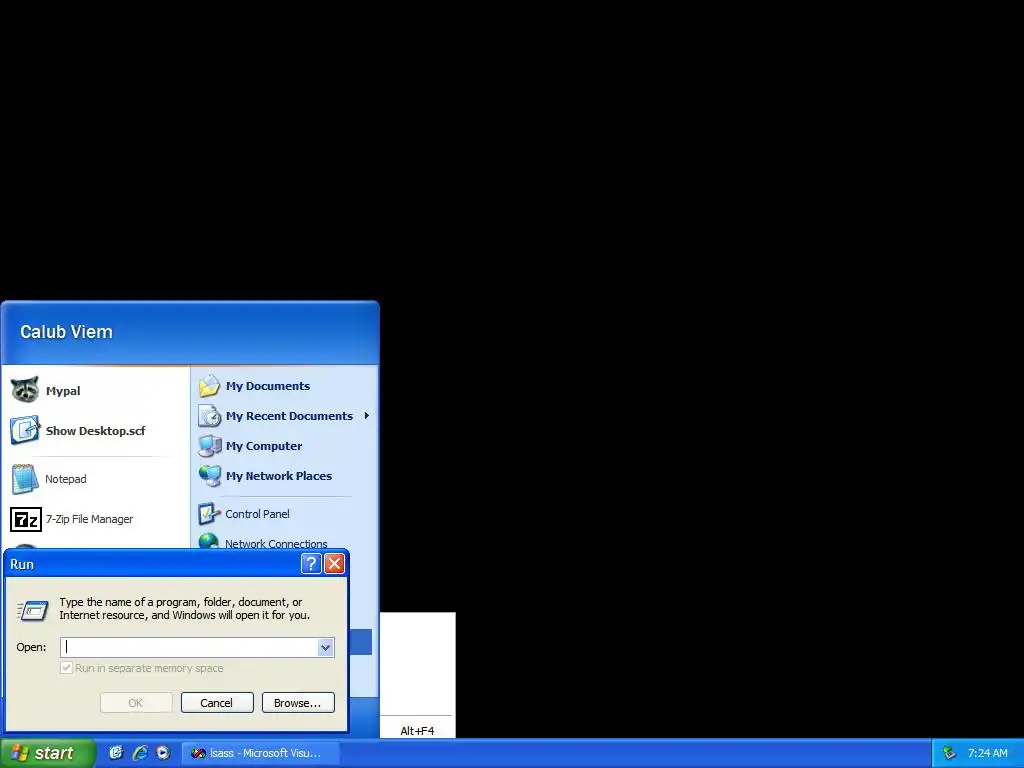Click the Run dialog program icon

33,610
